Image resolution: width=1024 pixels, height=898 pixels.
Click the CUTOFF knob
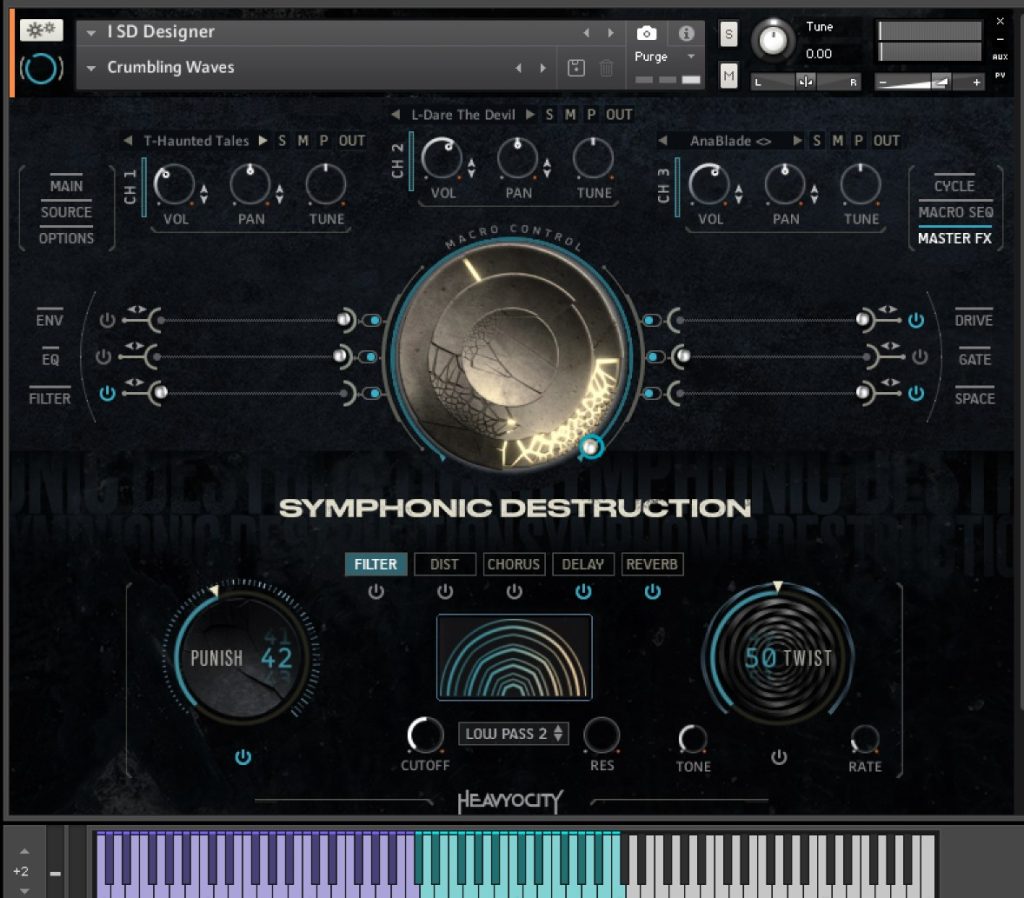pyautogui.click(x=425, y=736)
